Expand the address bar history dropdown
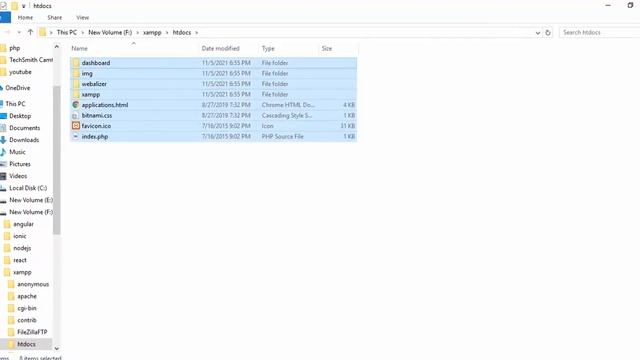Viewport: 640px width, 360px height. click(538, 33)
